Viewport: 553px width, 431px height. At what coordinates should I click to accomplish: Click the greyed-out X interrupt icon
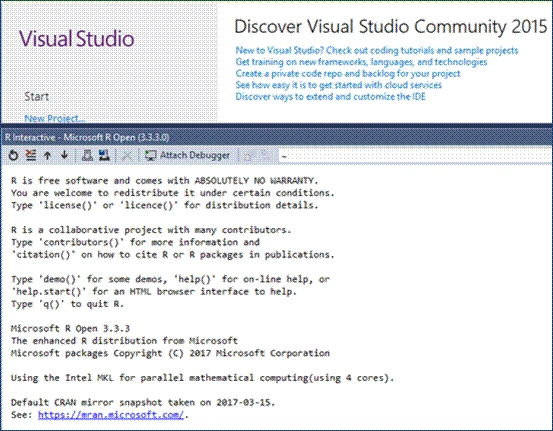[127, 155]
